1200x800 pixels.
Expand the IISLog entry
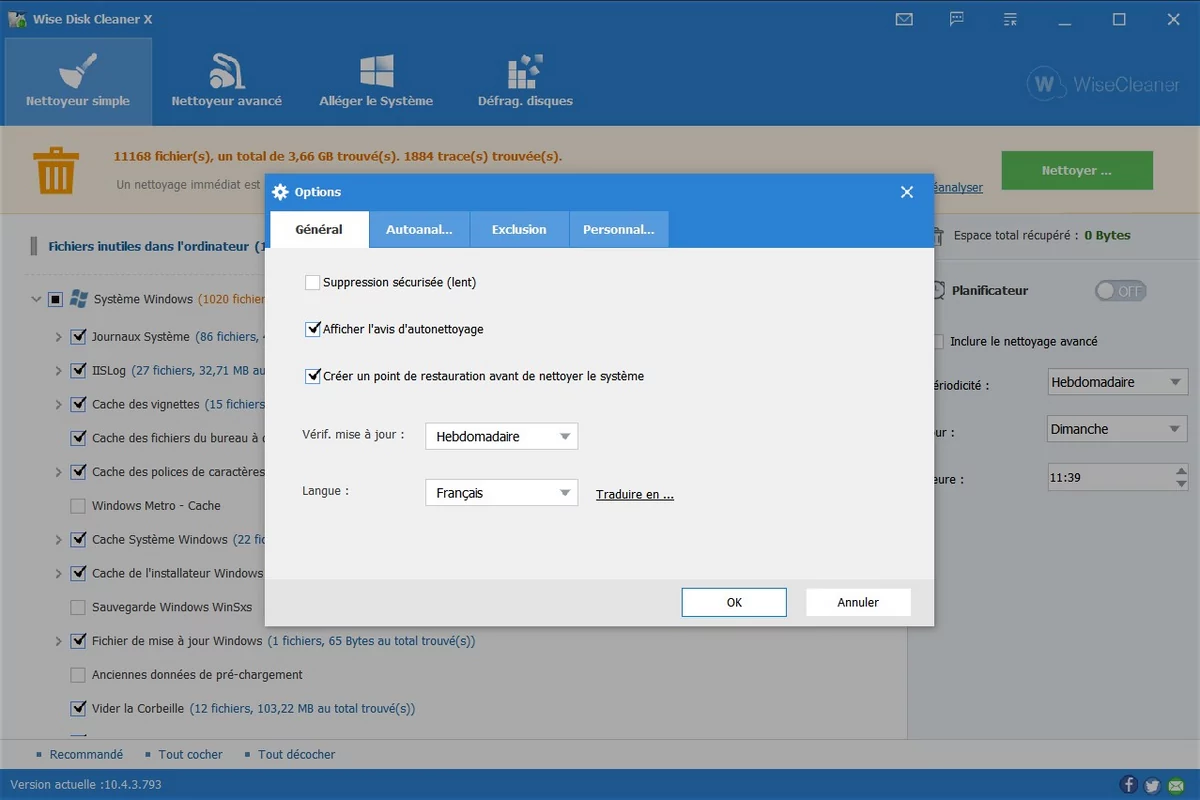59,371
